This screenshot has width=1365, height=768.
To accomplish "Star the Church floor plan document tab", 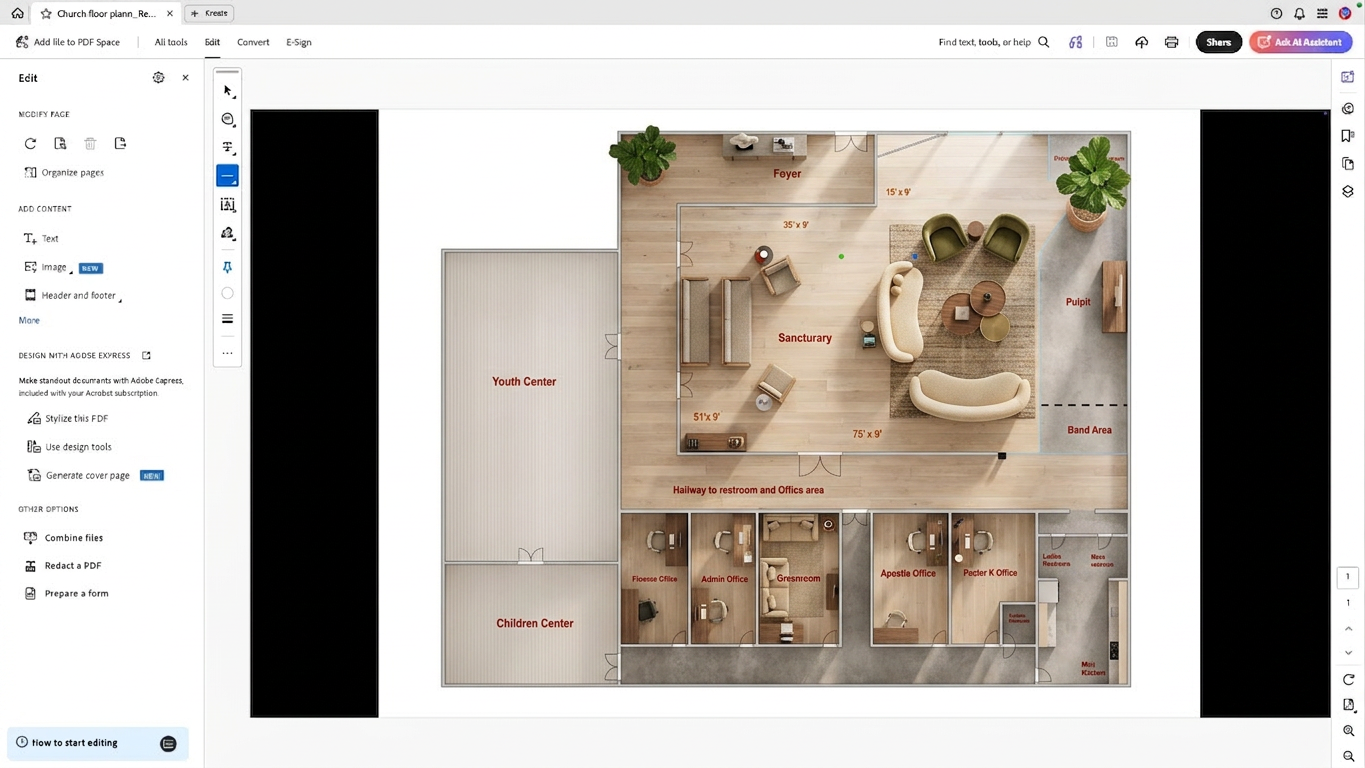I will 46,14.
